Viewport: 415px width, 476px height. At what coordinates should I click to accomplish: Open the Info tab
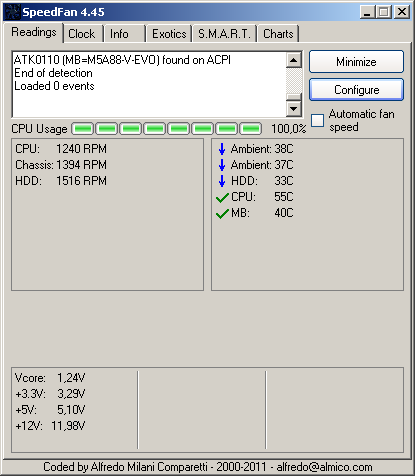click(x=124, y=34)
